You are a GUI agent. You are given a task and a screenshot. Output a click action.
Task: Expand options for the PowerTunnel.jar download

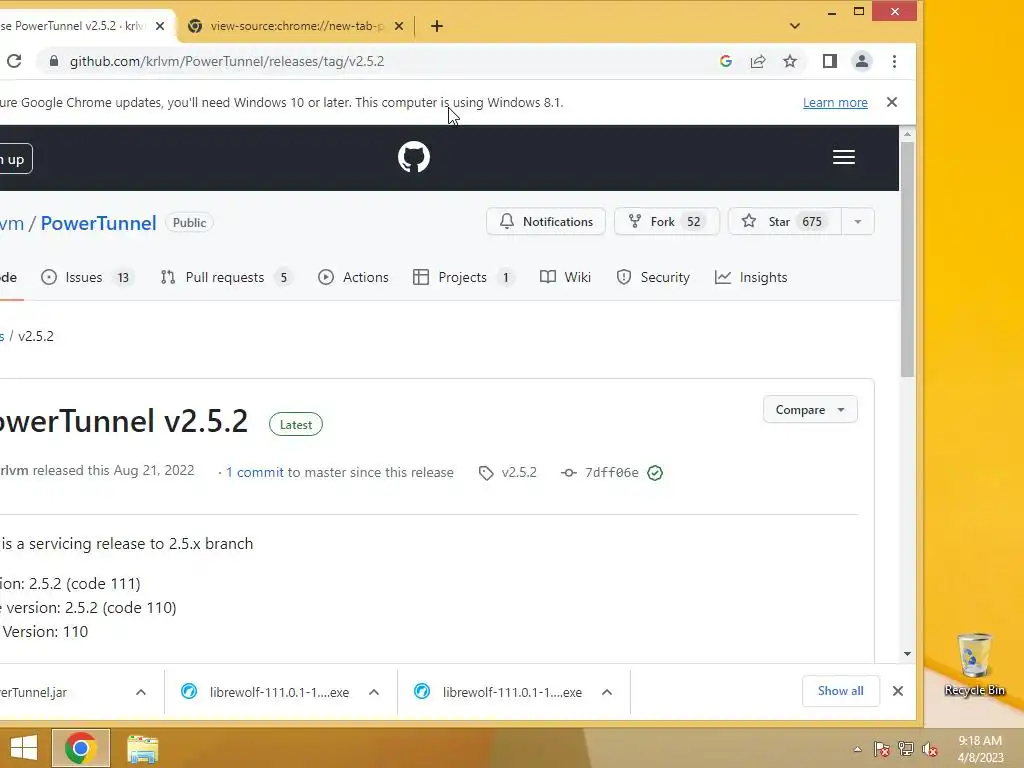pyautogui.click(x=141, y=692)
